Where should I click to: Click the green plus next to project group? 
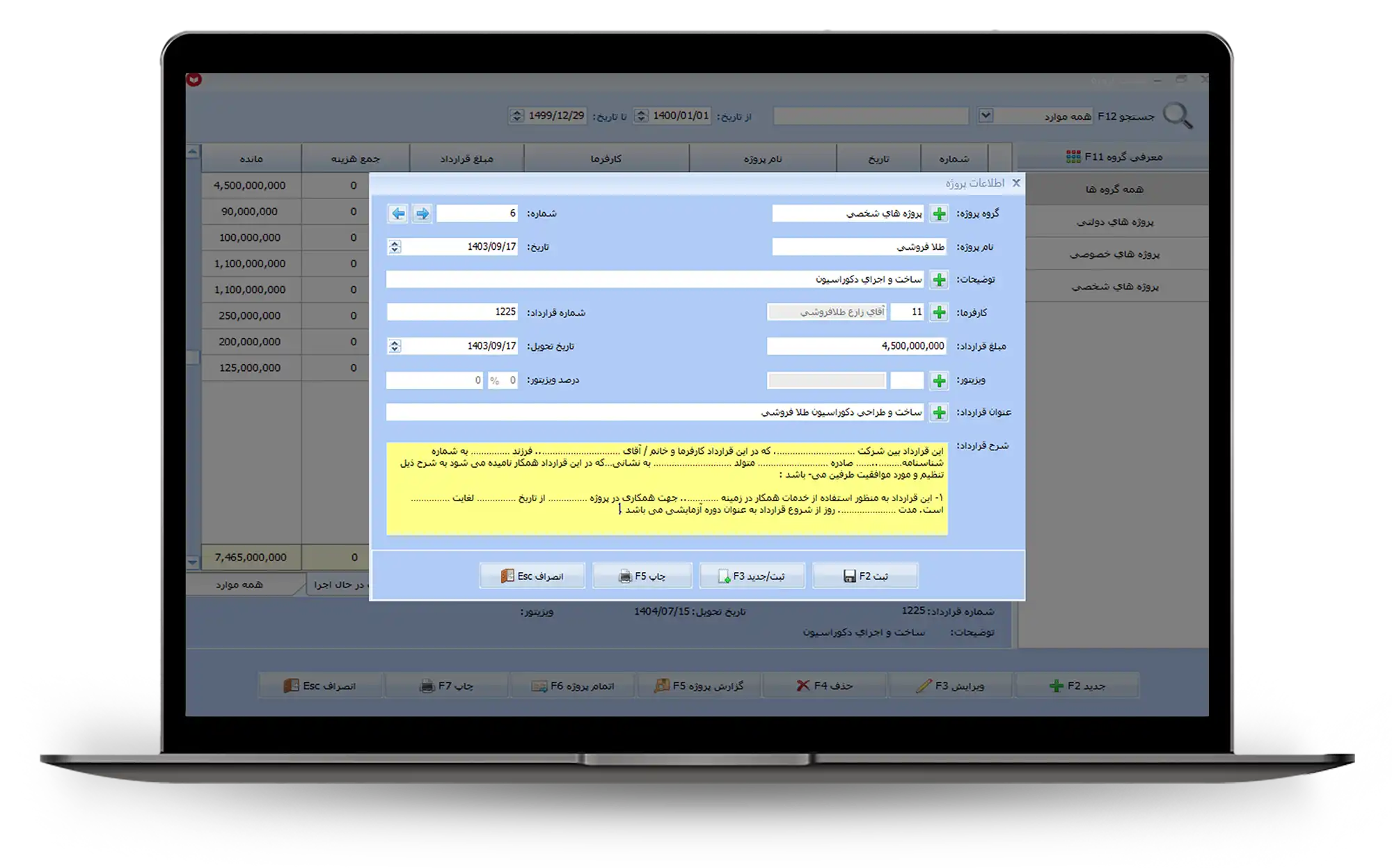(x=939, y=214)
